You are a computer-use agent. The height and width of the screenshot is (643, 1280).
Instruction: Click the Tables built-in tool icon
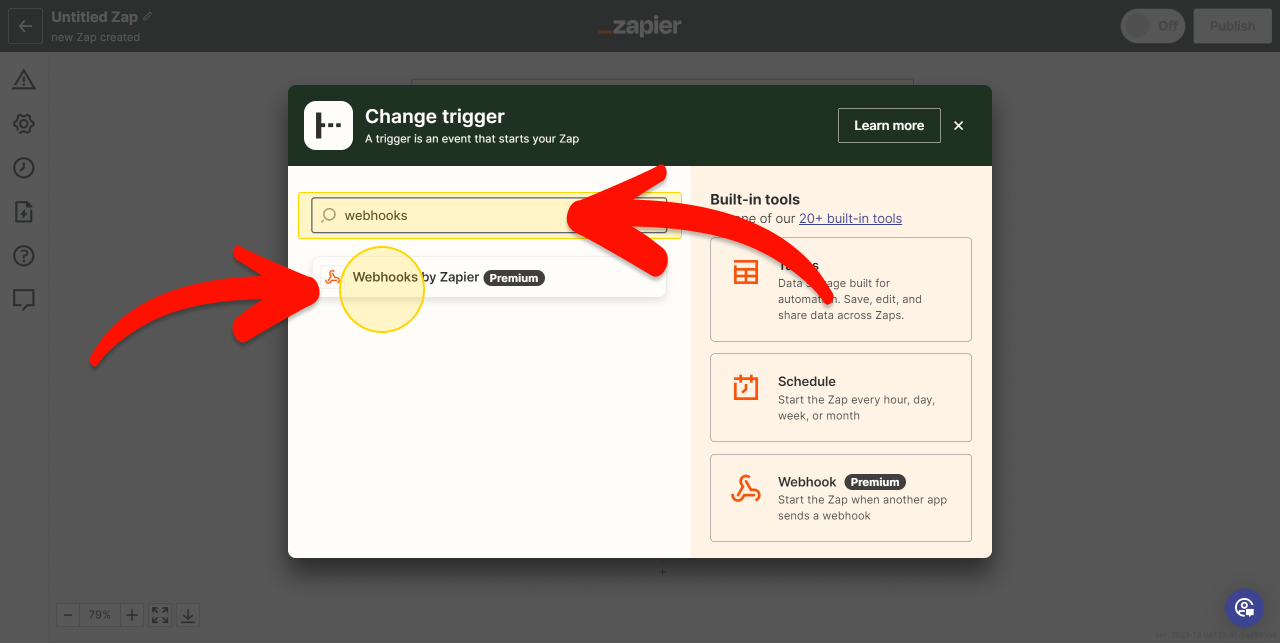click(x=746, y=272)
